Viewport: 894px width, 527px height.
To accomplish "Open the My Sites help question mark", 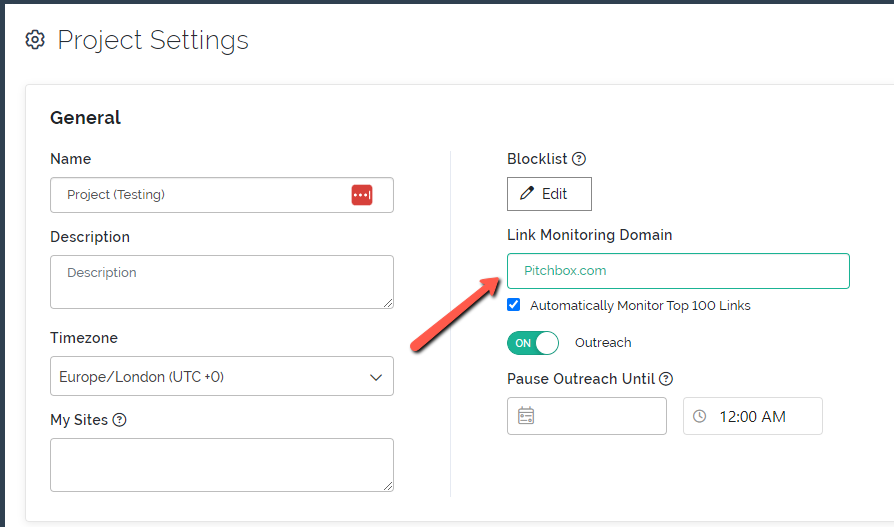I will click(119, 420).
